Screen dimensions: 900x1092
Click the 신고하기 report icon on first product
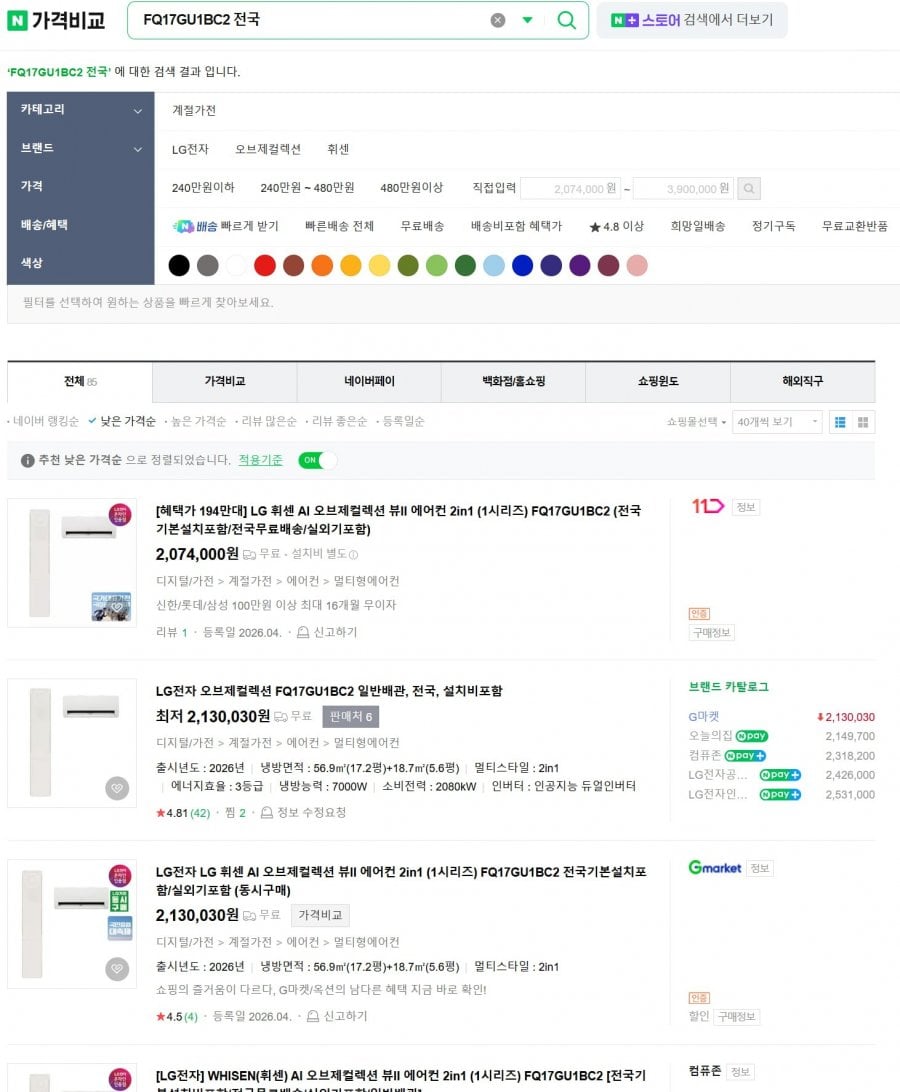tap(303, 632)
